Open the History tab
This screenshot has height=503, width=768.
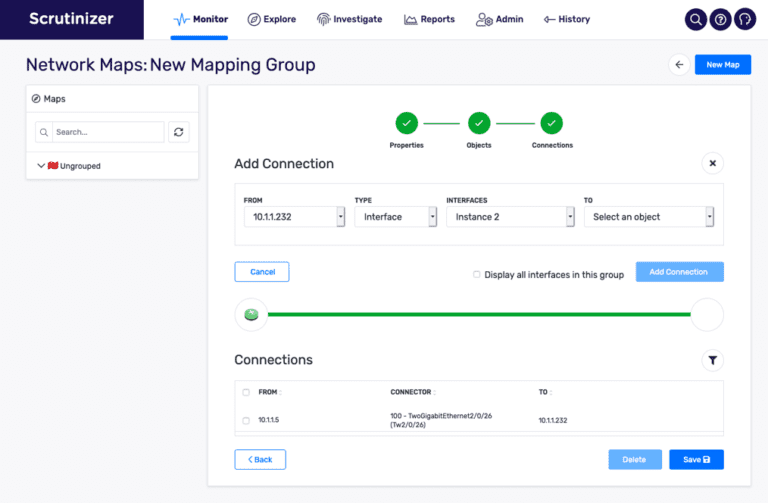pos(567,19)
